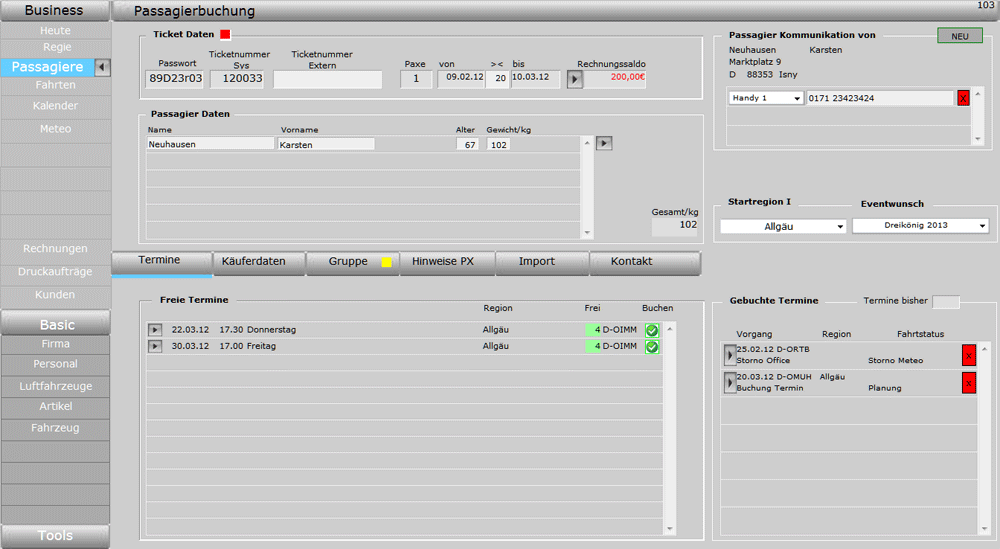Click arrow button next to Rechnungssaldo
This screenshot has height=549, width=1000.
coord(574,79)
